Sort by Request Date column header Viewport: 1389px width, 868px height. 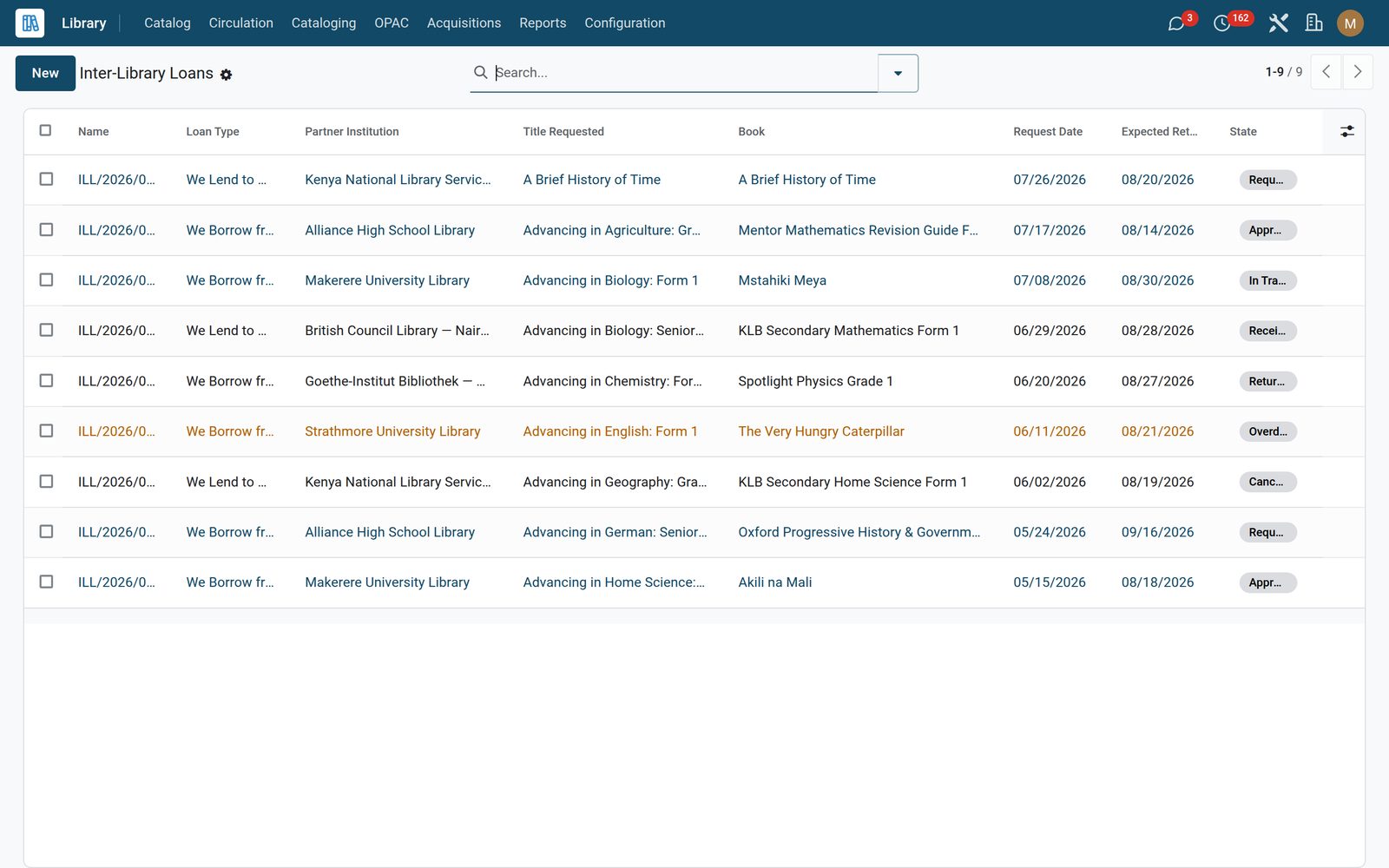1048,132
